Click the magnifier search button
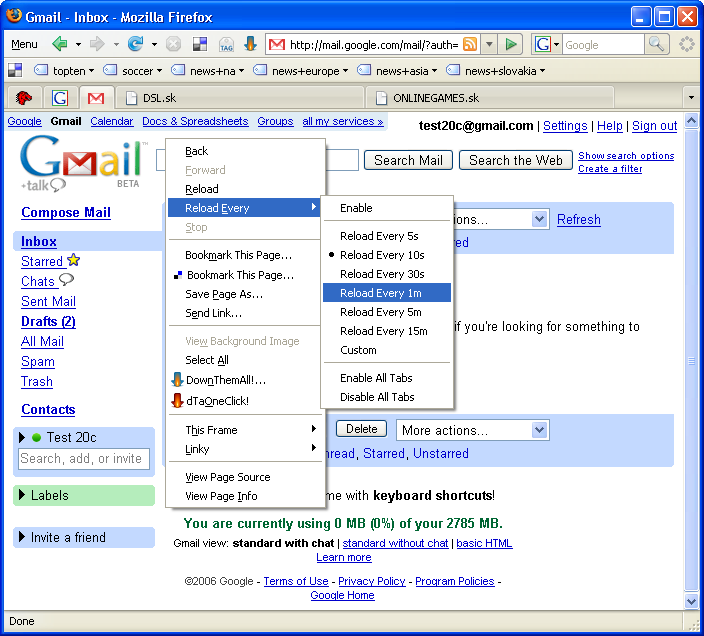This screenshot has height=636, width=704. pyautogui.click(x=656, y=44)
